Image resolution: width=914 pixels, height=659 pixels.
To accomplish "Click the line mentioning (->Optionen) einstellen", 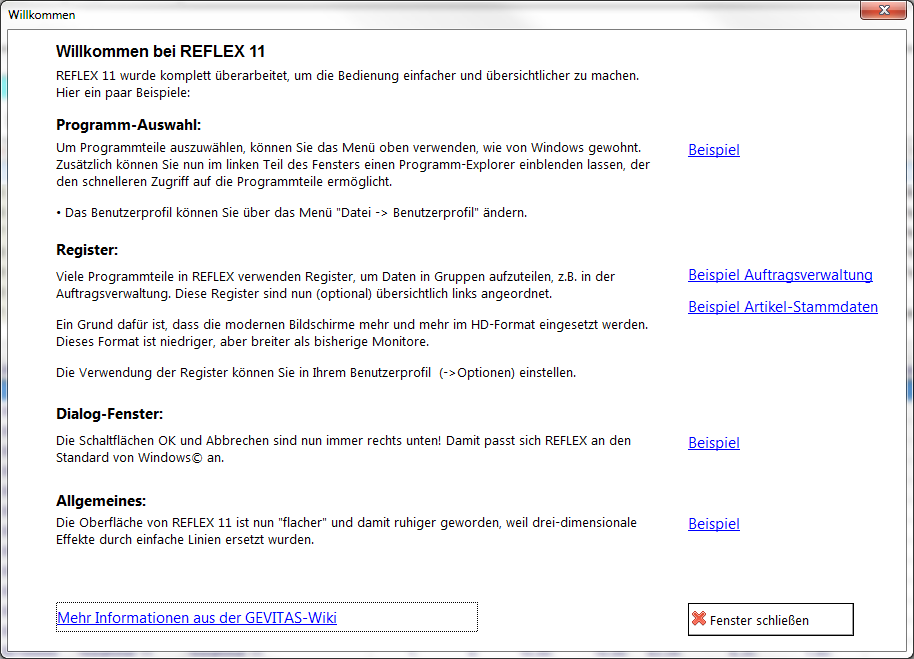I will tap(316, 372).
